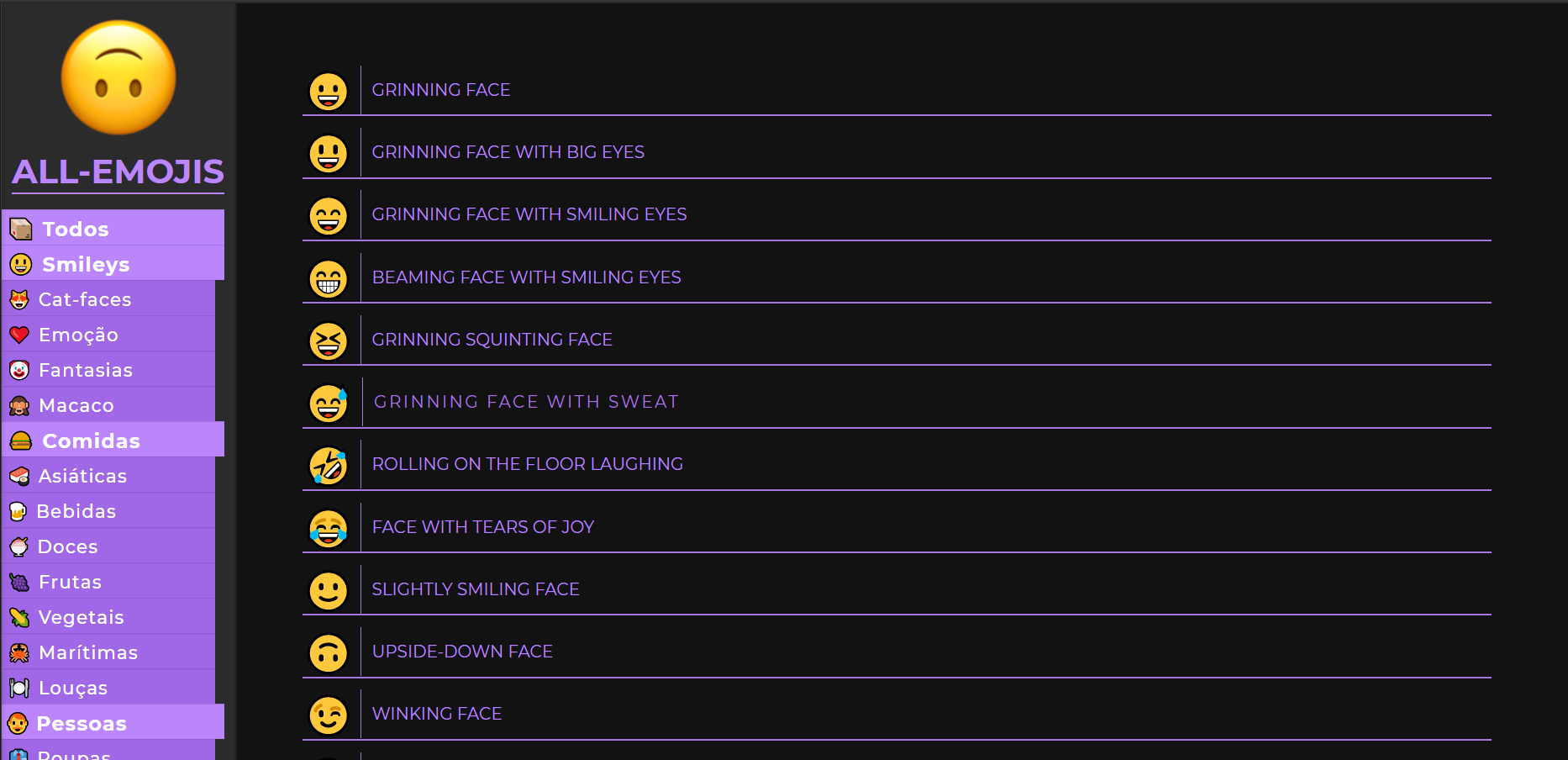Select the Smileys category

[x=86, y=264]
